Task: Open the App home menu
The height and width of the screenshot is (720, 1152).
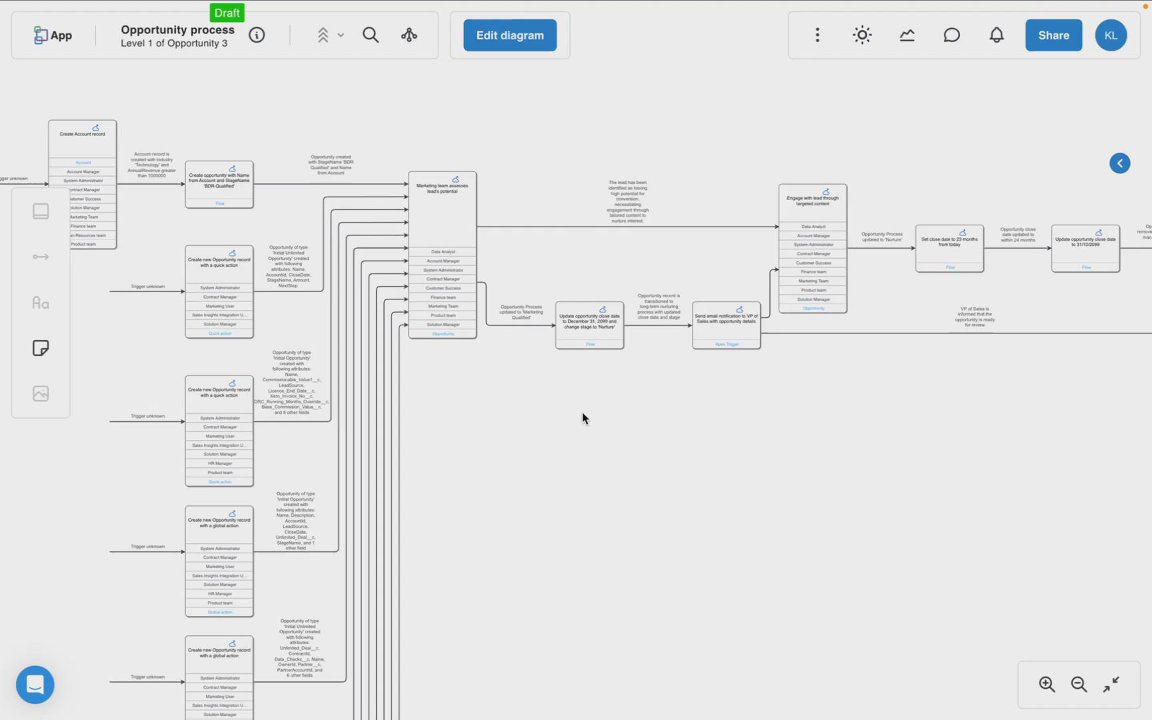Action: pos(53,35)
